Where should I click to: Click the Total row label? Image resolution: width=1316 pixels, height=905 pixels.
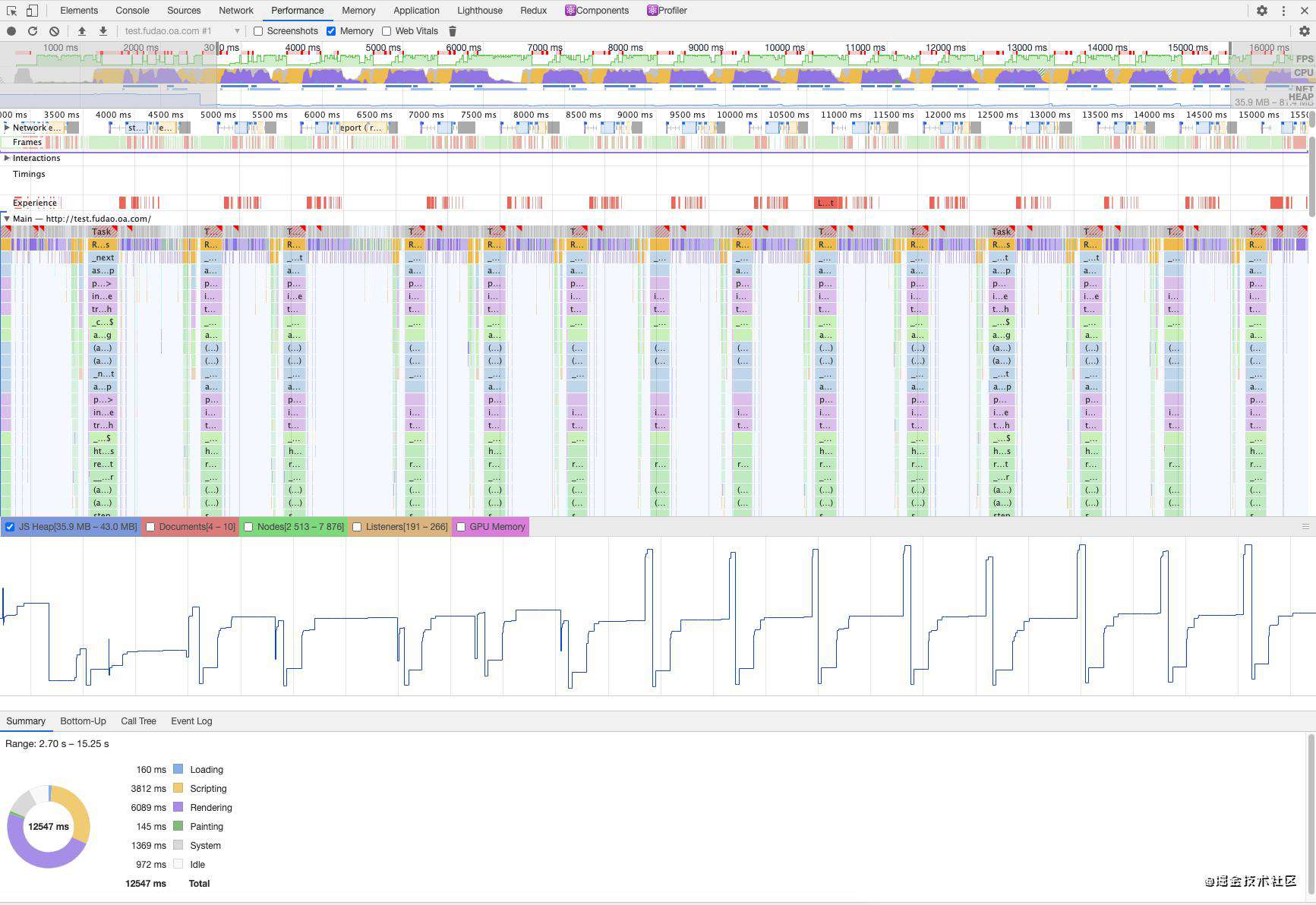(199, 883)
